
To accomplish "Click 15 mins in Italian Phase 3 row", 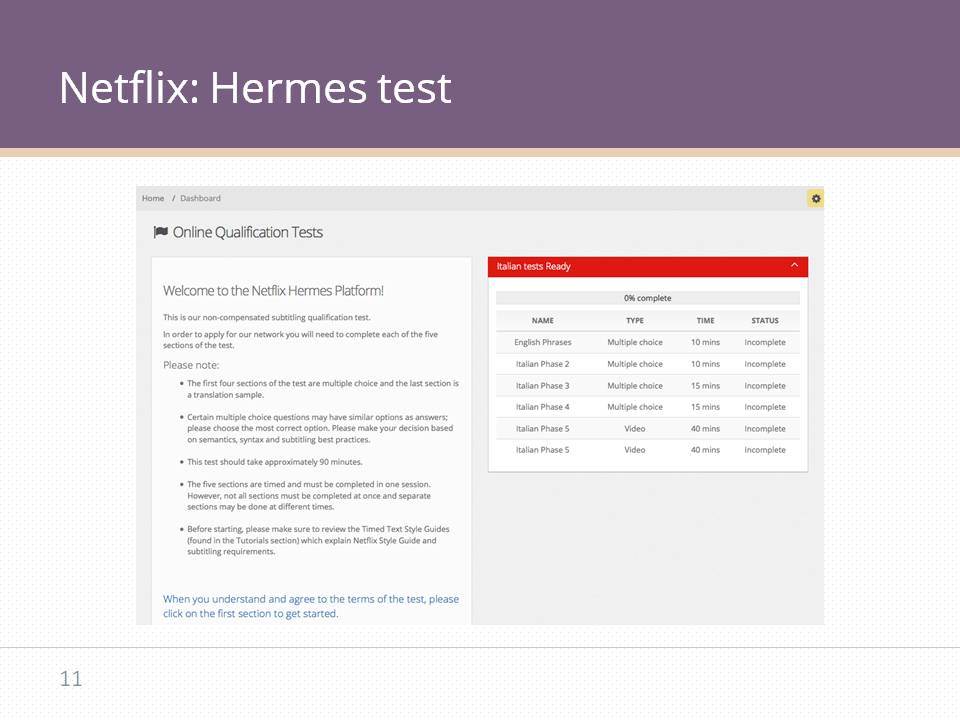I will pyautogui.click(x=705, y=386).
